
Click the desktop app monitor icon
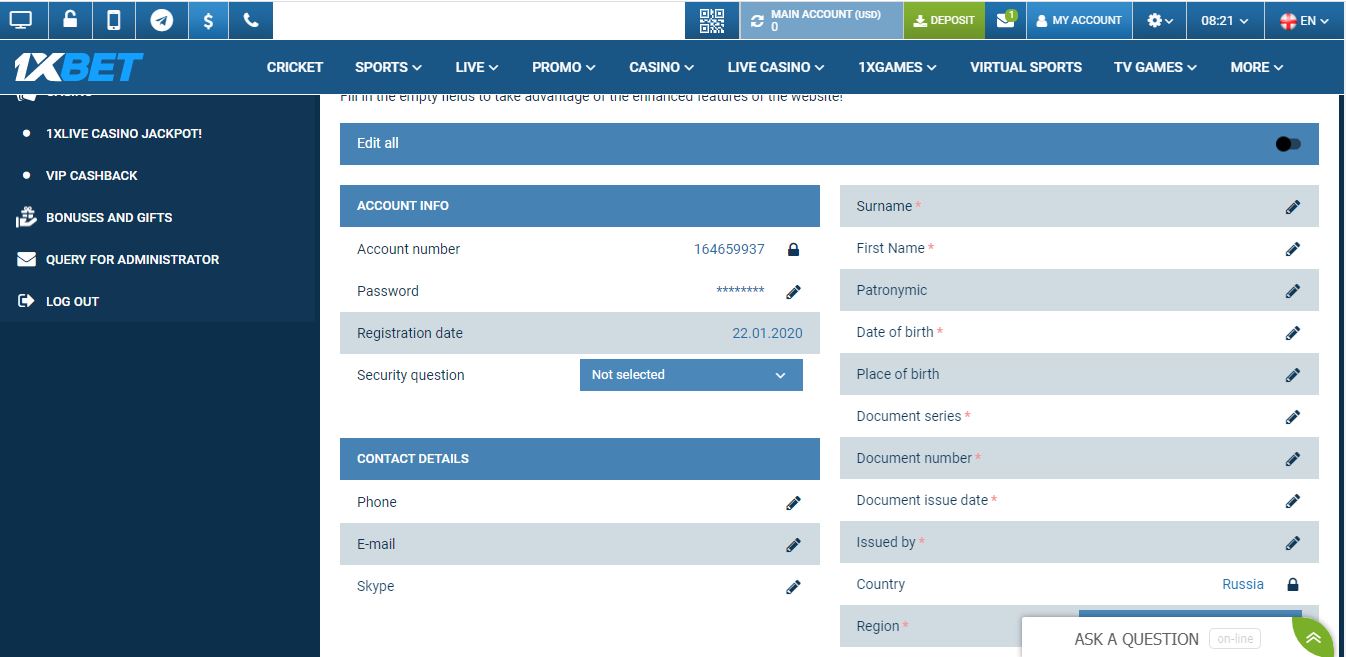21,20
